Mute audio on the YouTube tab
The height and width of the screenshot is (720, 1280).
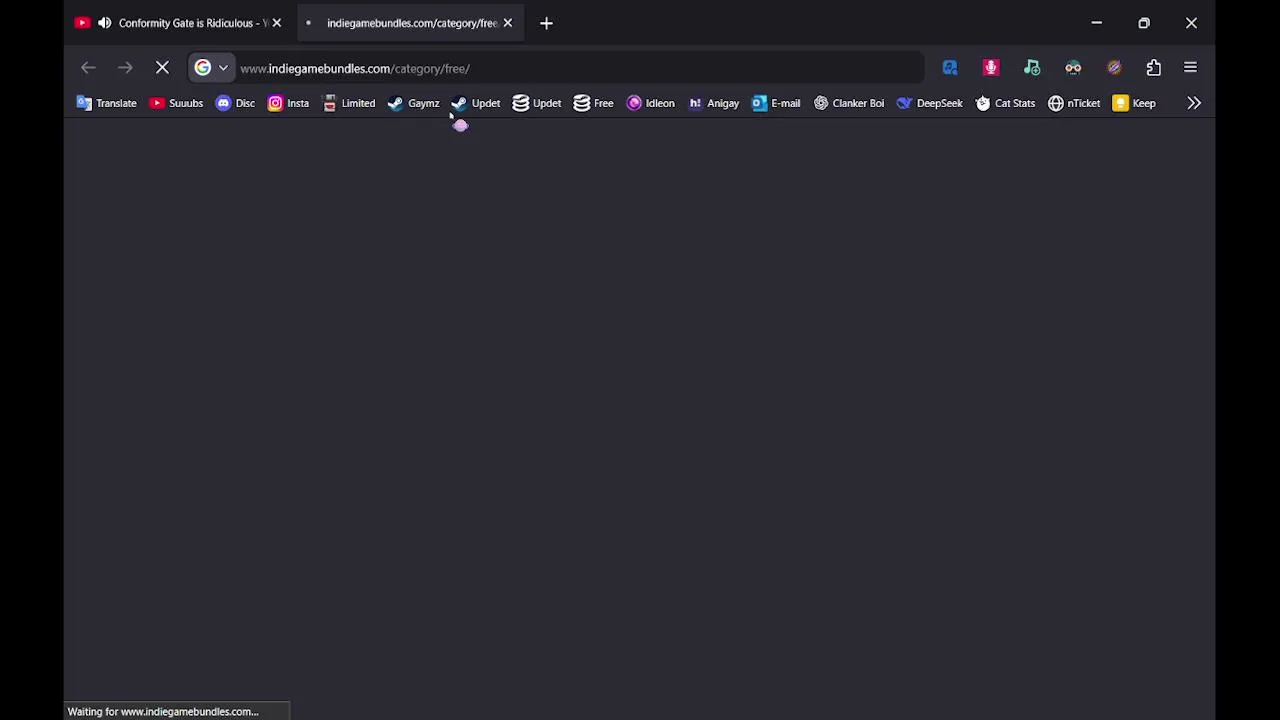[x=104, y=23]
